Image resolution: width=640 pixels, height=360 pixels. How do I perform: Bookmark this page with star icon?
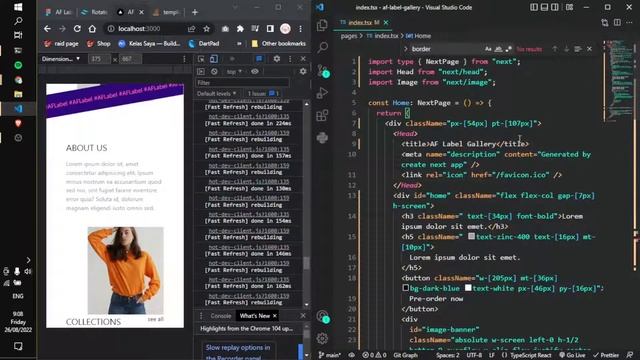(x=207, y=29)
